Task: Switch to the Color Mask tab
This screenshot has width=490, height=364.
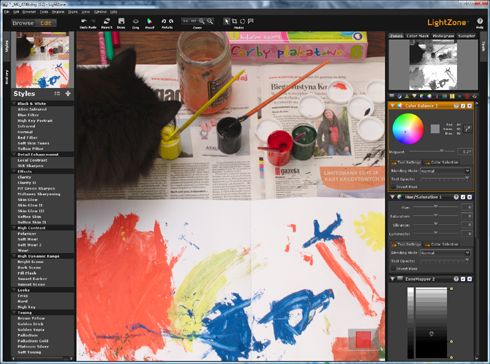Action: tap(417, 36)
